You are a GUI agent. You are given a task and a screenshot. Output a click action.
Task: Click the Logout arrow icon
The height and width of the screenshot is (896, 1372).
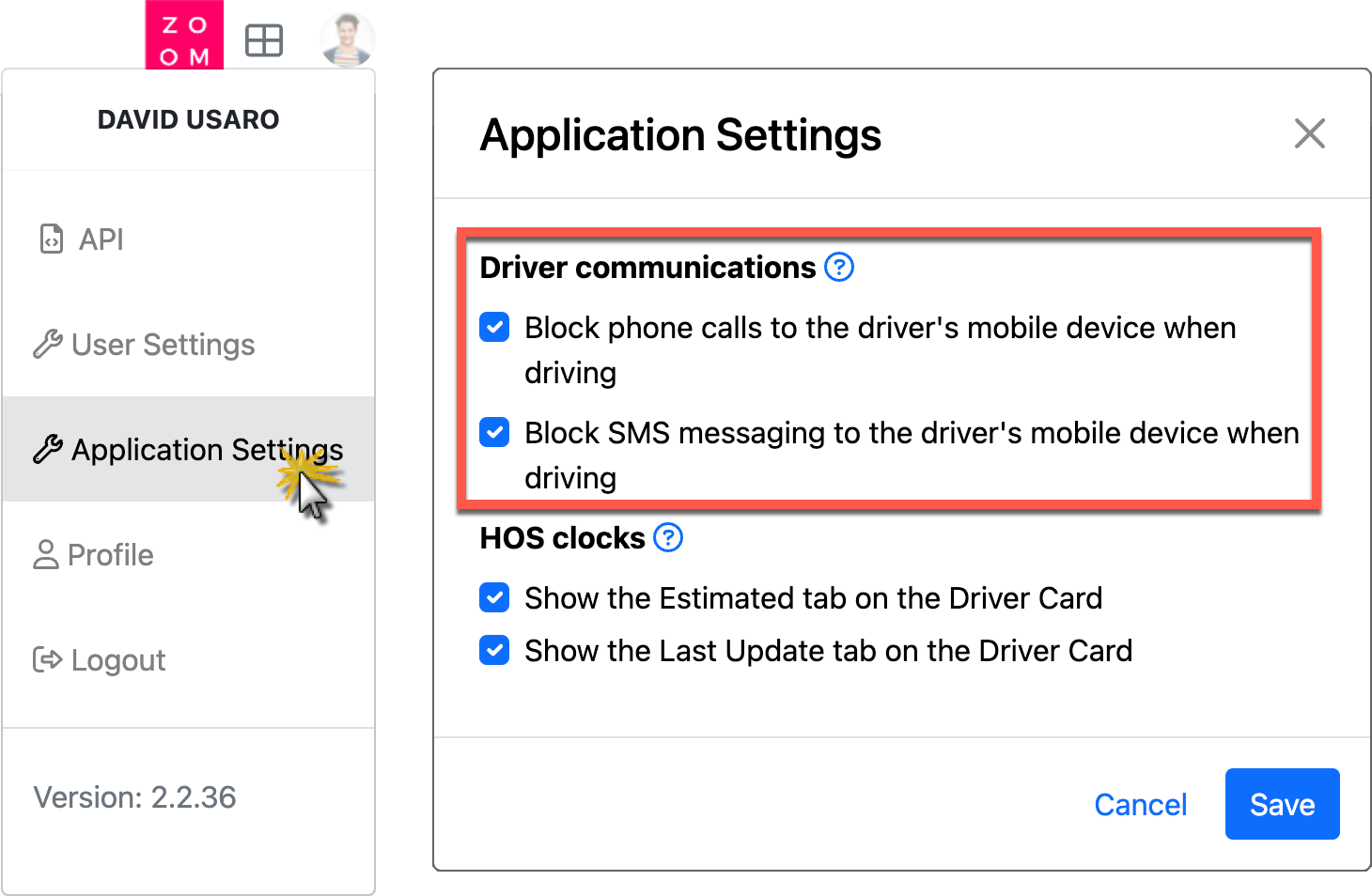click(48, 660)
